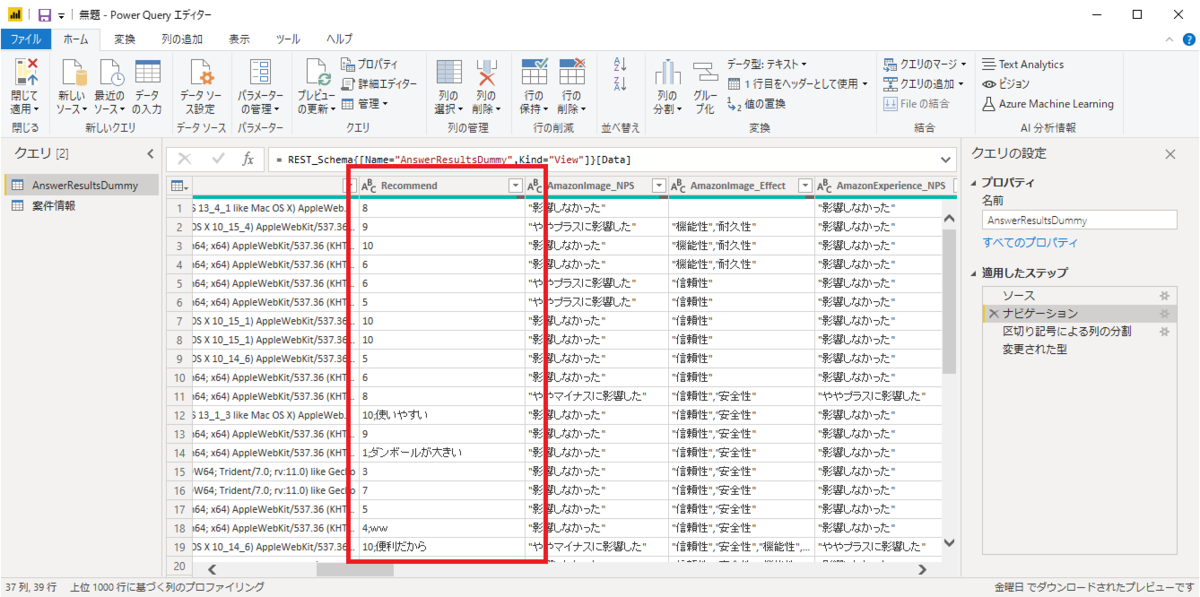Collapse the クエリ pane with the chevron
The image size is (1200, 597).
(150, 153)
